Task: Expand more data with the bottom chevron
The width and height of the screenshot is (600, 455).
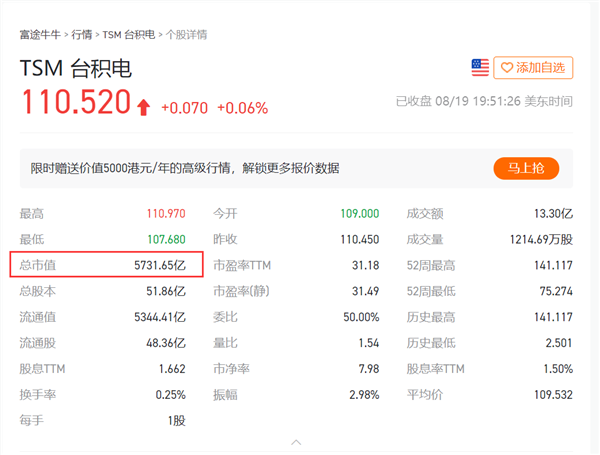Action: click(x=296, y=441)
